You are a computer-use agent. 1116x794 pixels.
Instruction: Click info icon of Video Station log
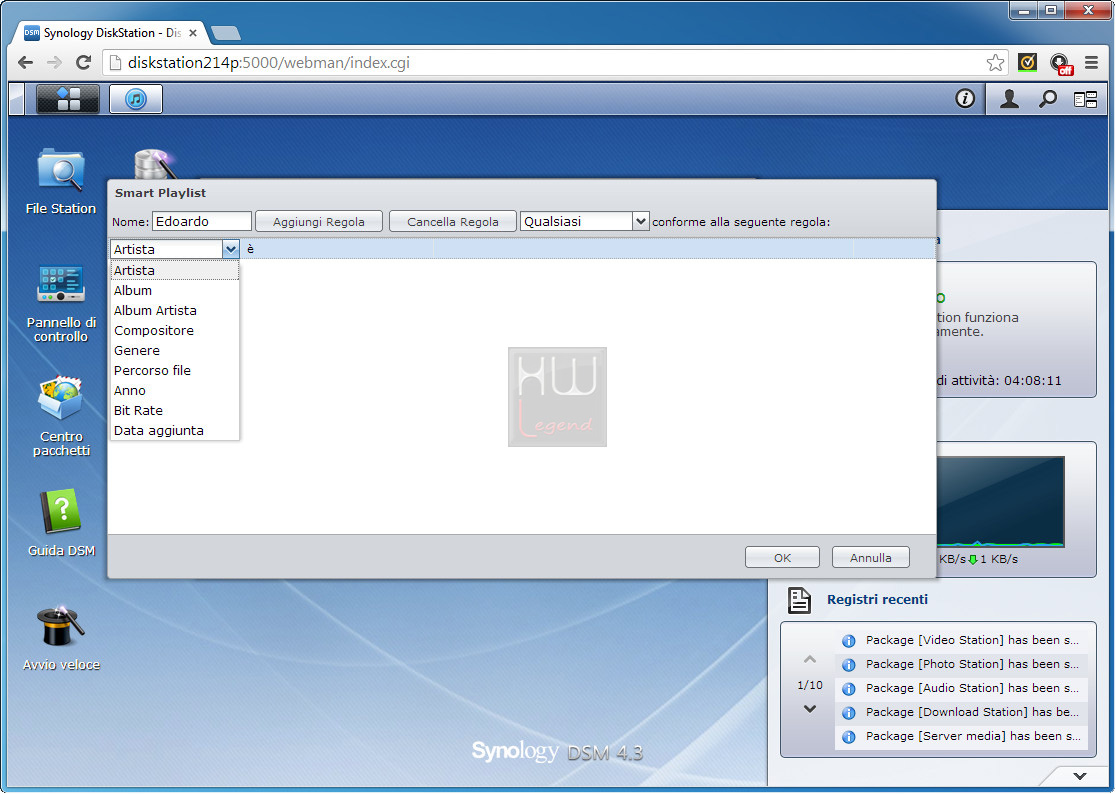pos(848,640)
